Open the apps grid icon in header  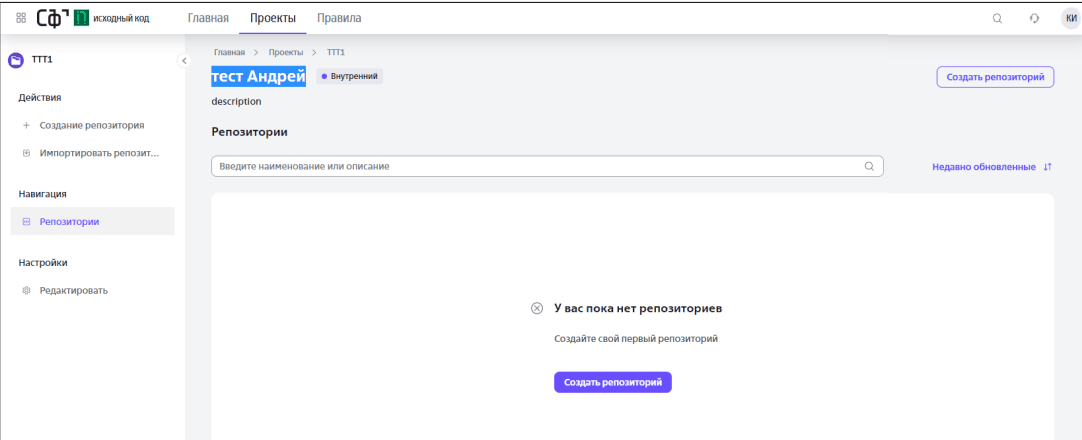tap(20, 18)
